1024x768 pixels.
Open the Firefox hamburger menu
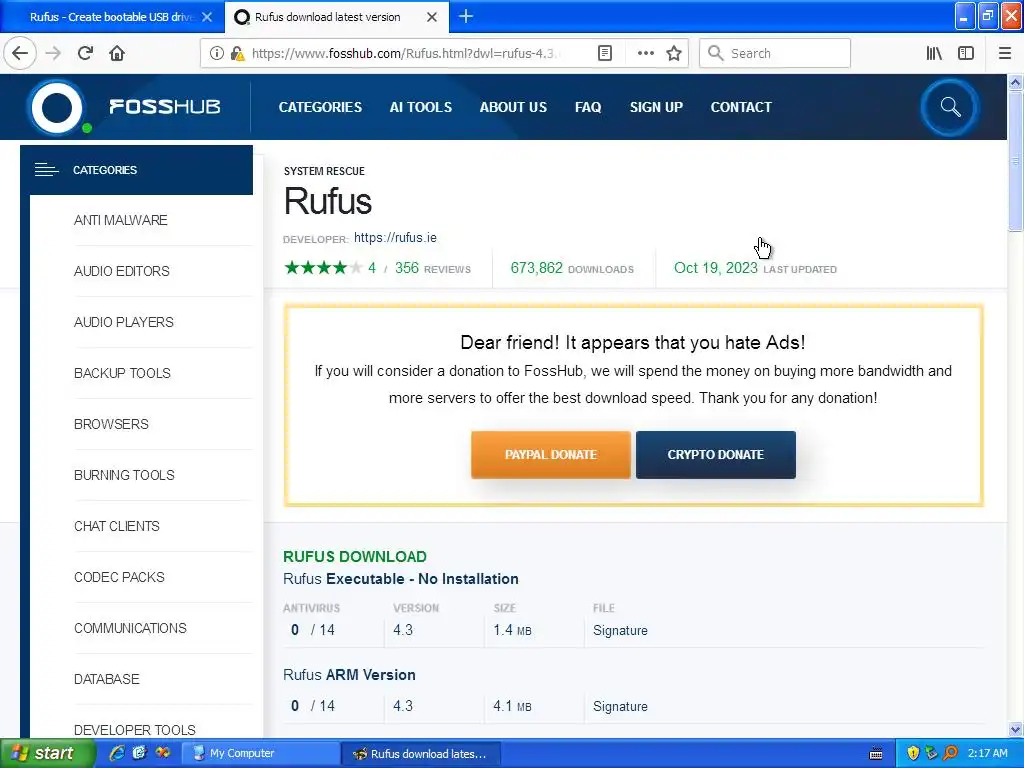point(1004,53)
